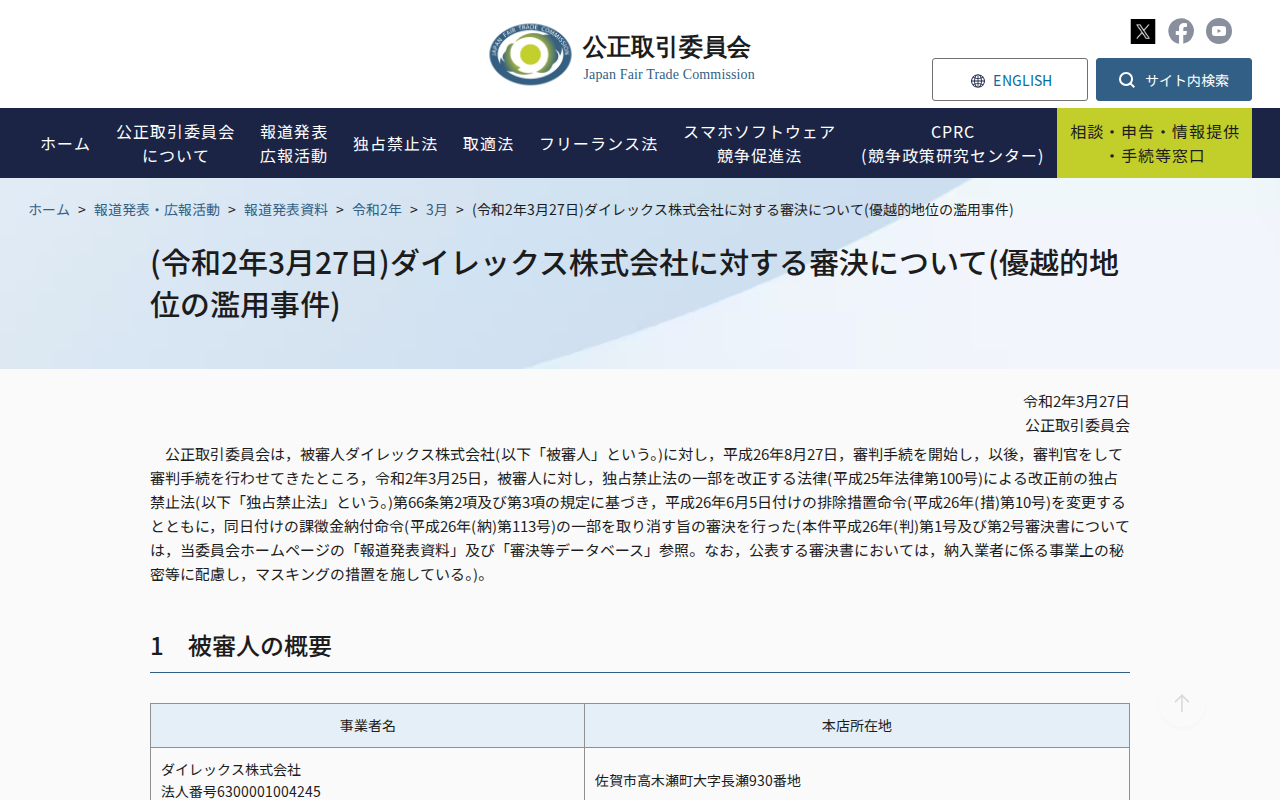
Task: Click the table header 本店所在地
Action: 857,726
